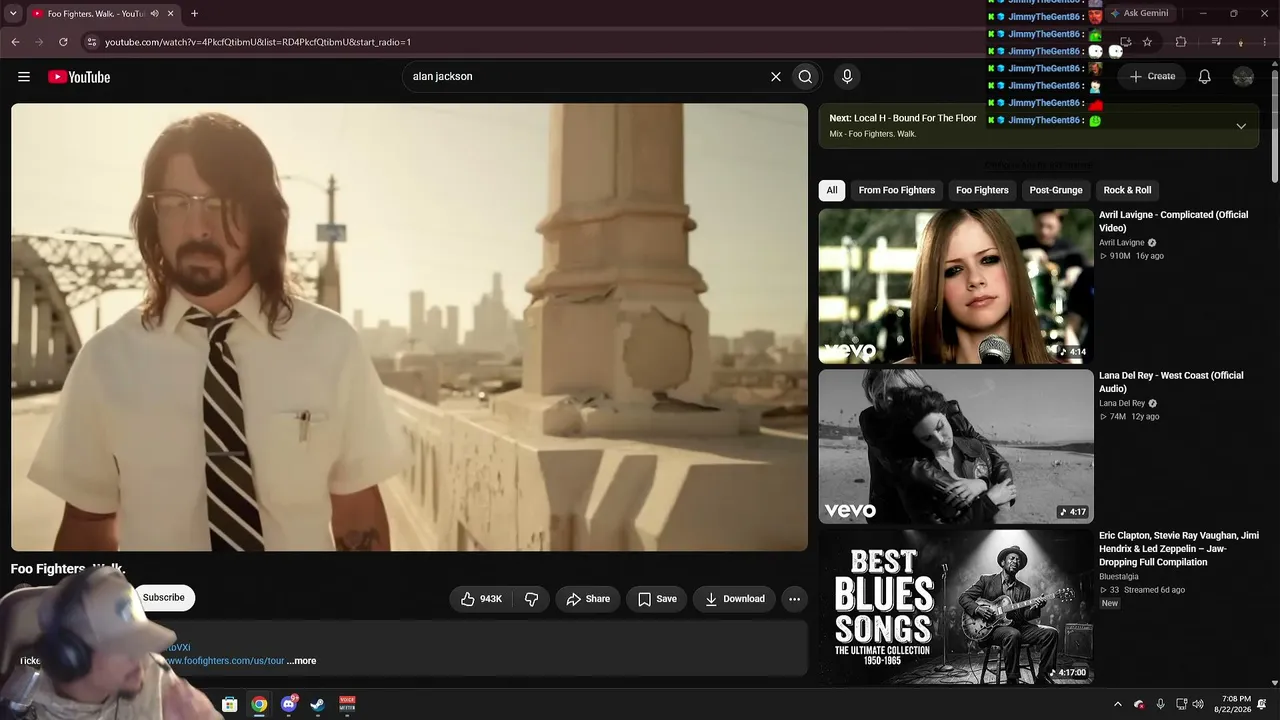The image size is (1280, 720).
Task: Reload the YouTube page
Action: tap(63, 42)
